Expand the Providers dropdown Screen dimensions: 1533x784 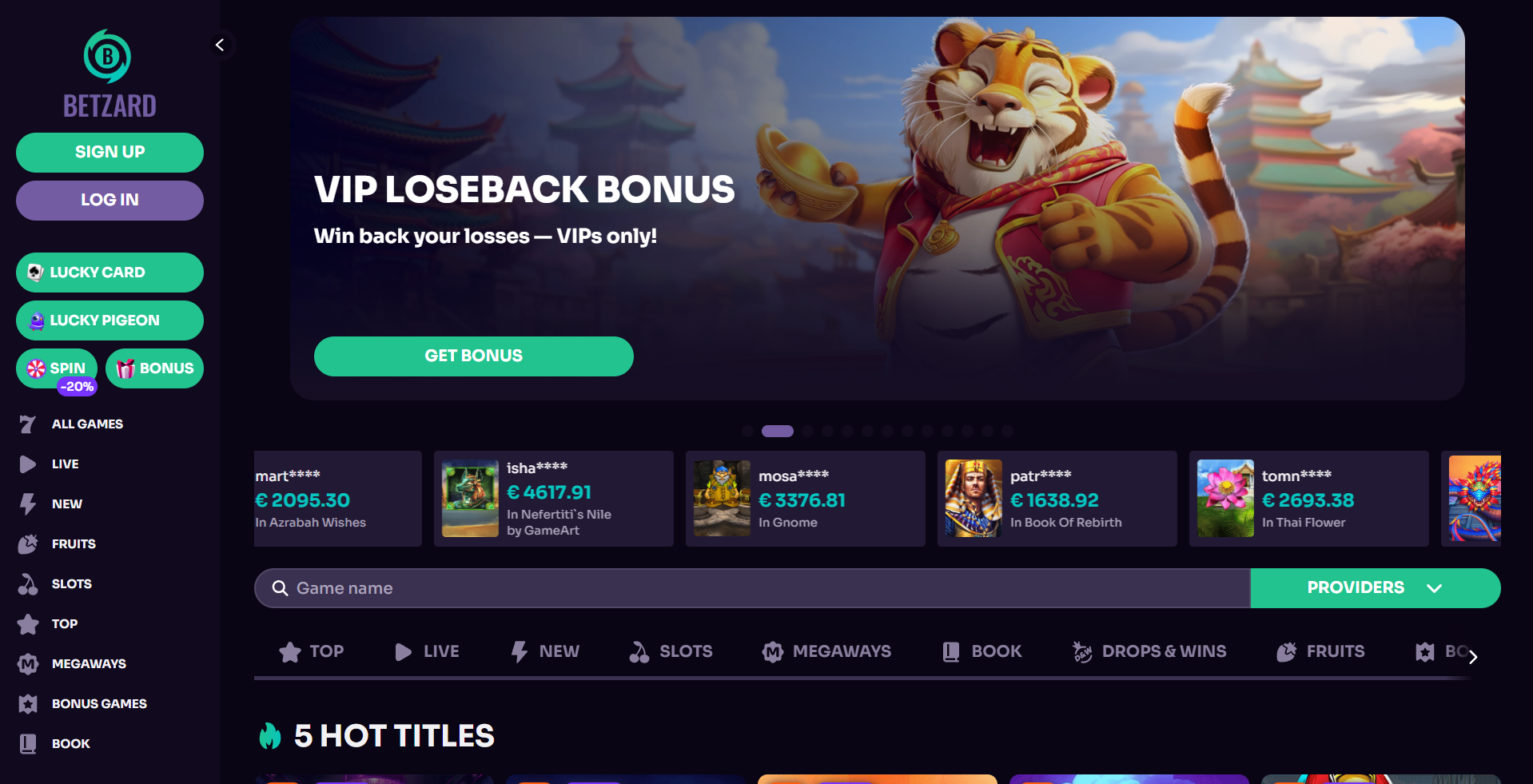(x=1375, y=588)
